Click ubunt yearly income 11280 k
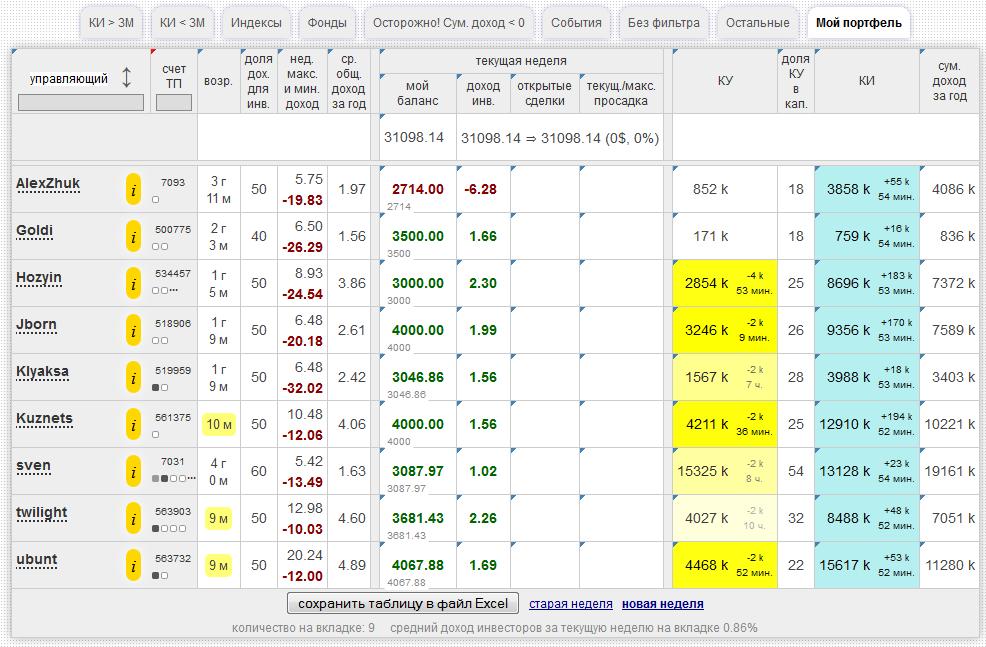 [x=950, y=565]
